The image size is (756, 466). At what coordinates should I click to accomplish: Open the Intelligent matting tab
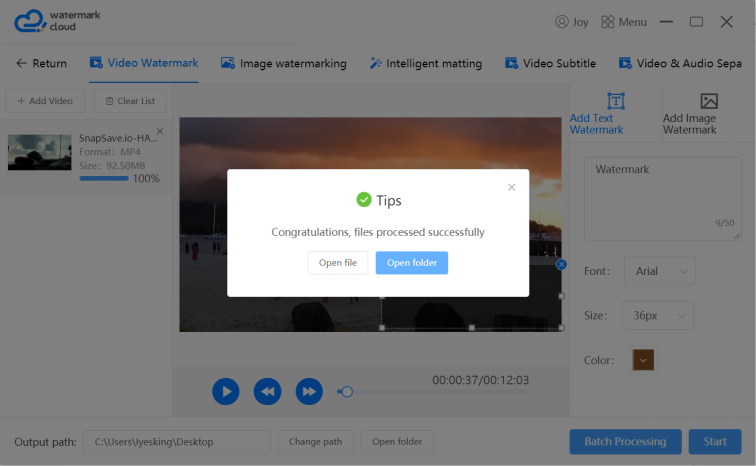(426, 63)
